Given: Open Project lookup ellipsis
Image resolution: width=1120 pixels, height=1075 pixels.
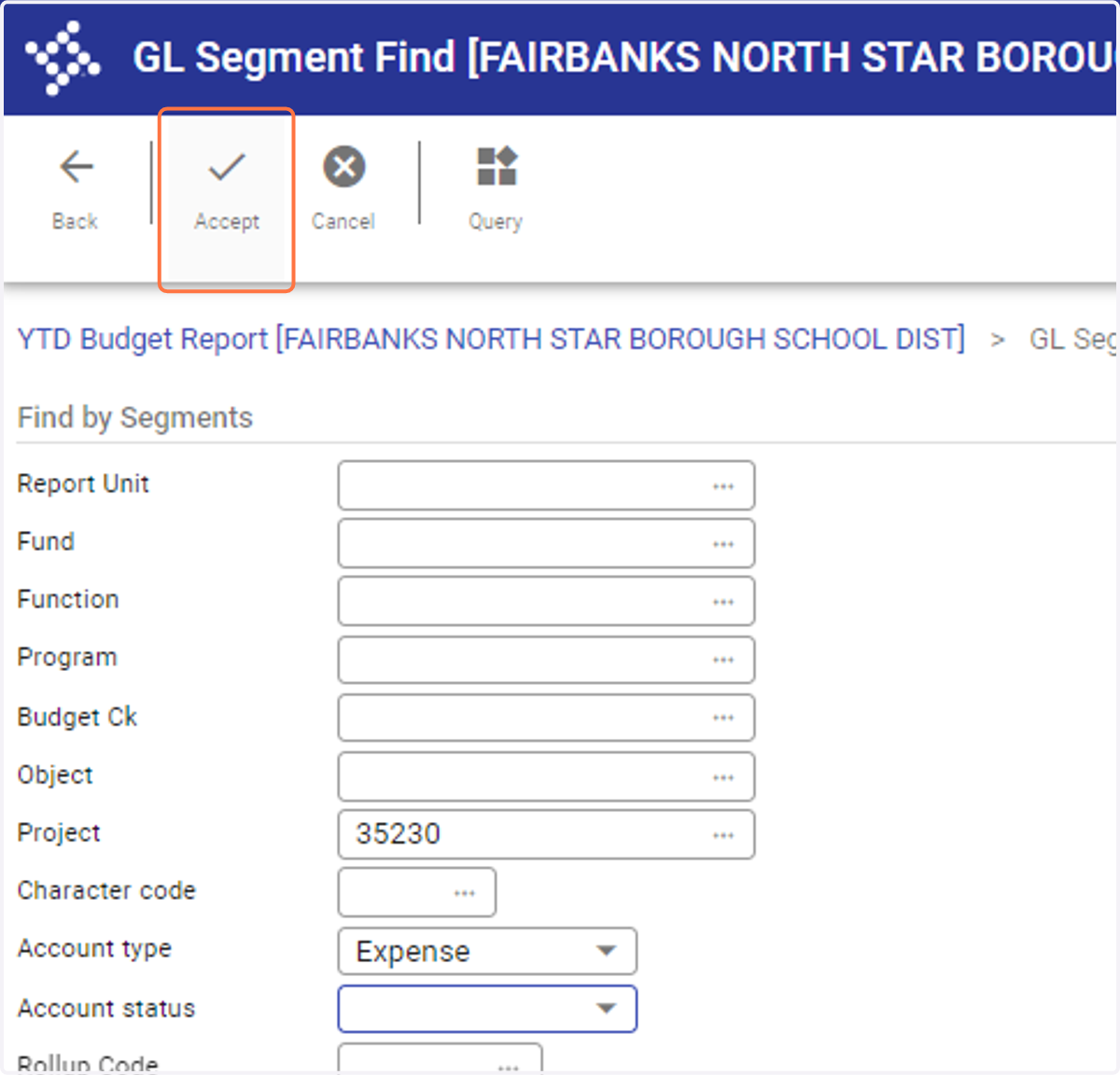Looking at the screenshot, I should click(723, 835).
